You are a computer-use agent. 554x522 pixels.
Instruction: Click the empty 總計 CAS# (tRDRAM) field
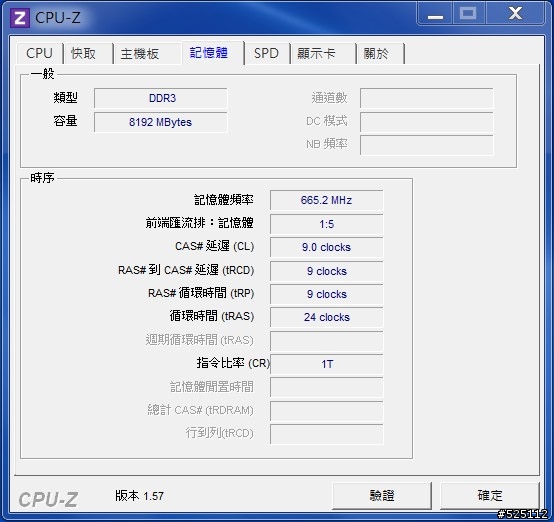(326, 411)
